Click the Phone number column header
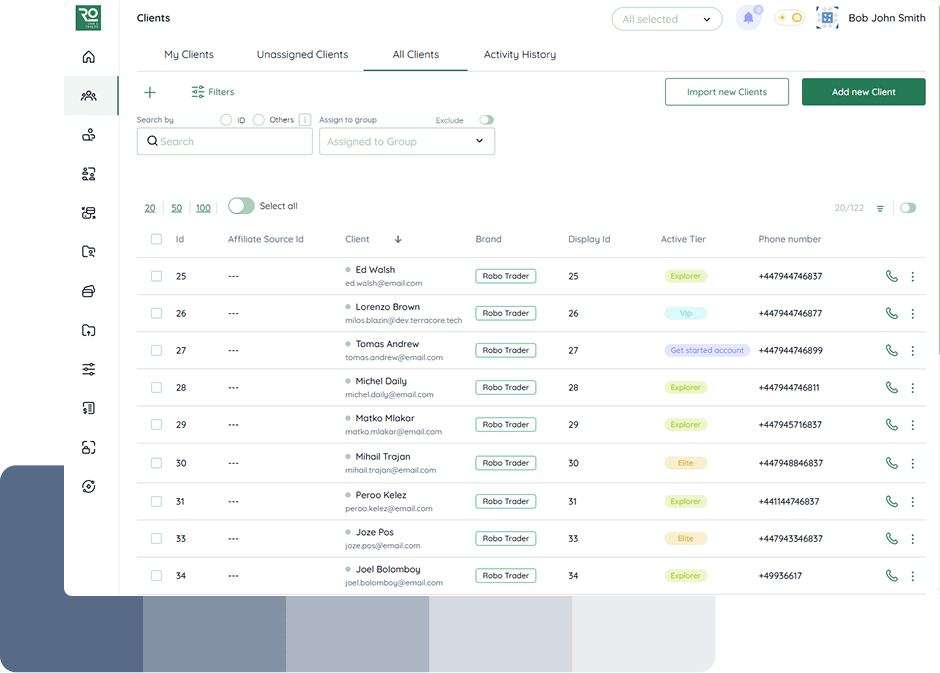 [x=790, y=239]
